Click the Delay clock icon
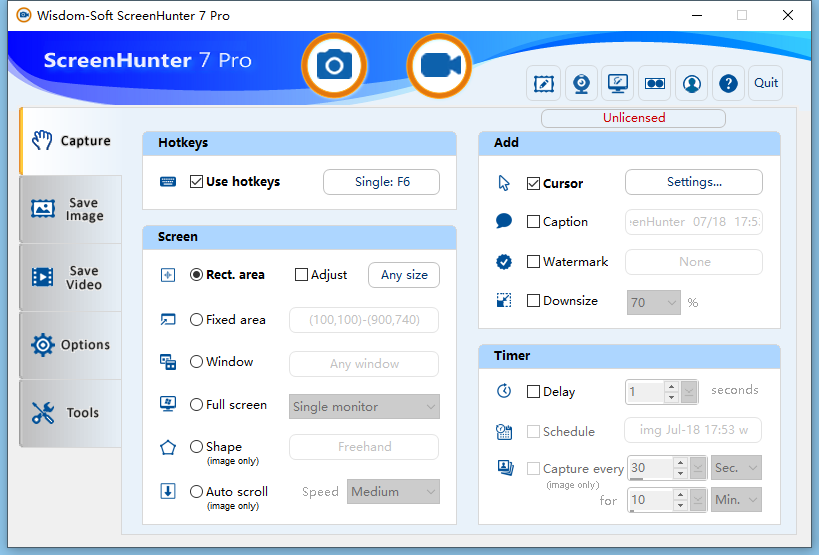This screenshot has height=555, width=819. (504, 391)
